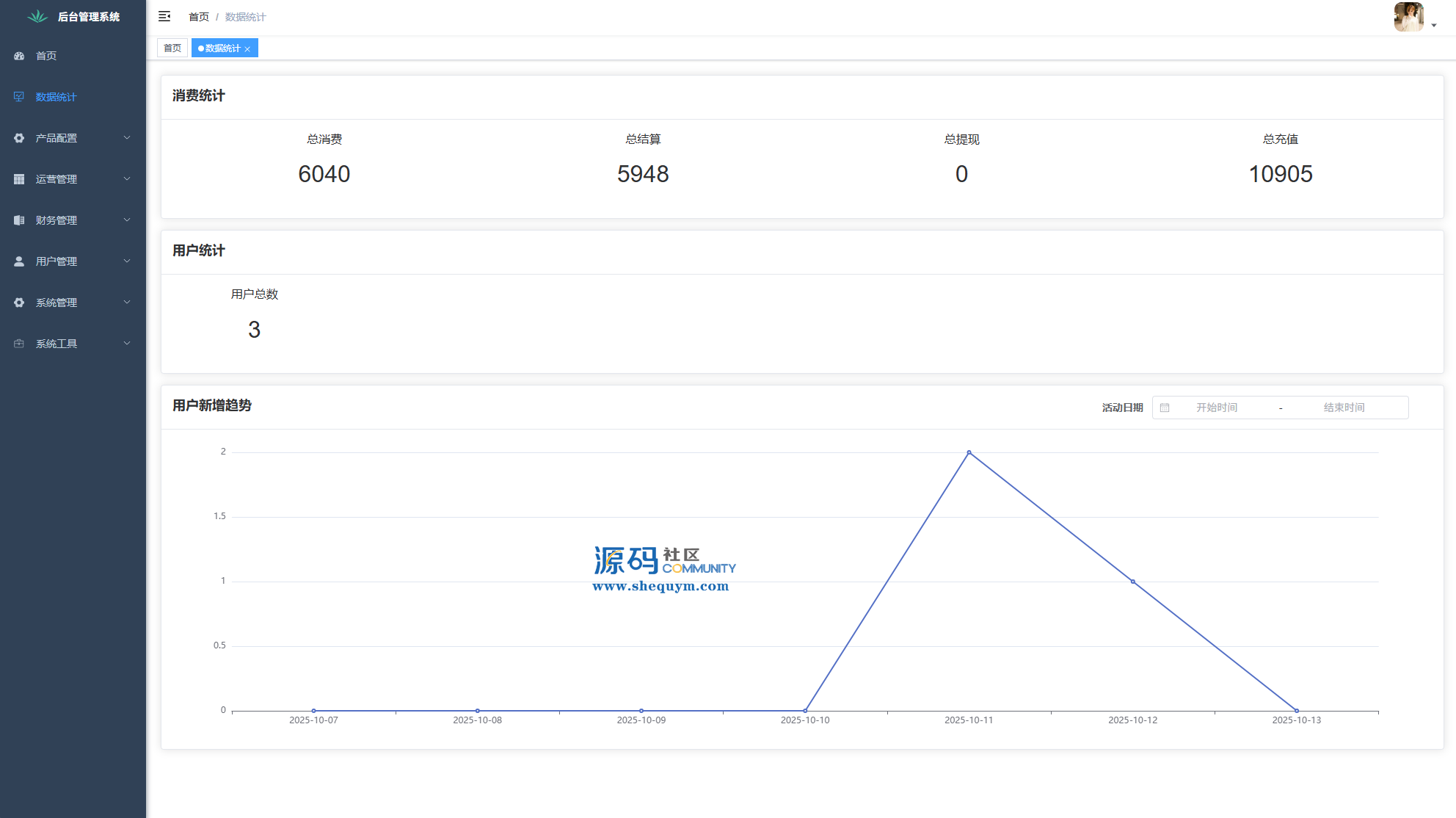Expand the 财务管理 submenu chevron

pos(127,220)
